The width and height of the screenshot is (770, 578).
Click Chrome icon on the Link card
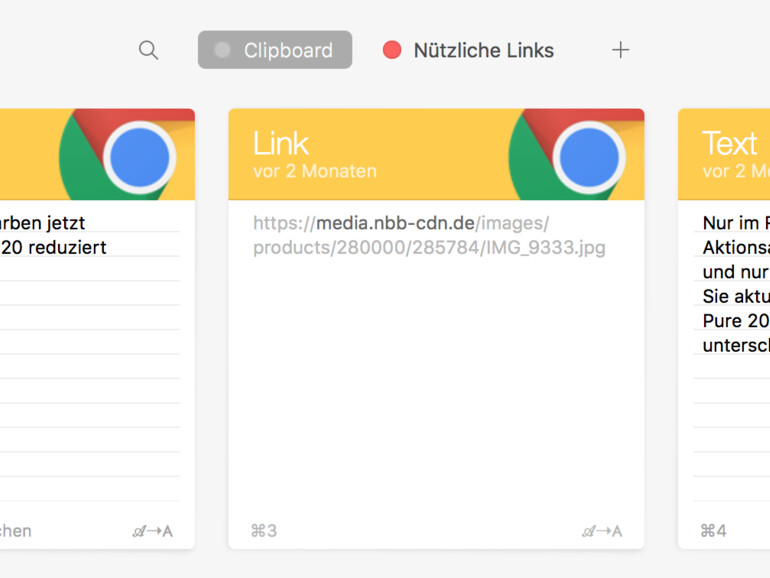point(577,154)
